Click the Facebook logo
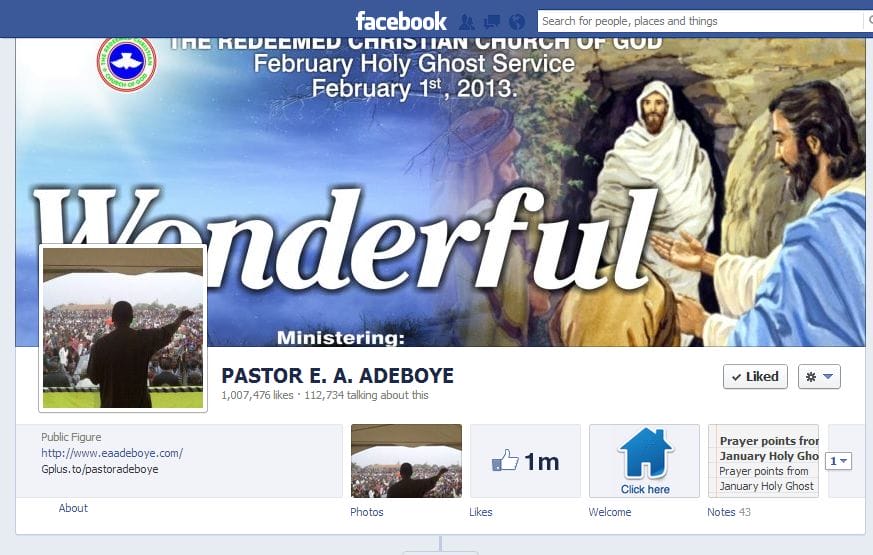 coord(401,22)
